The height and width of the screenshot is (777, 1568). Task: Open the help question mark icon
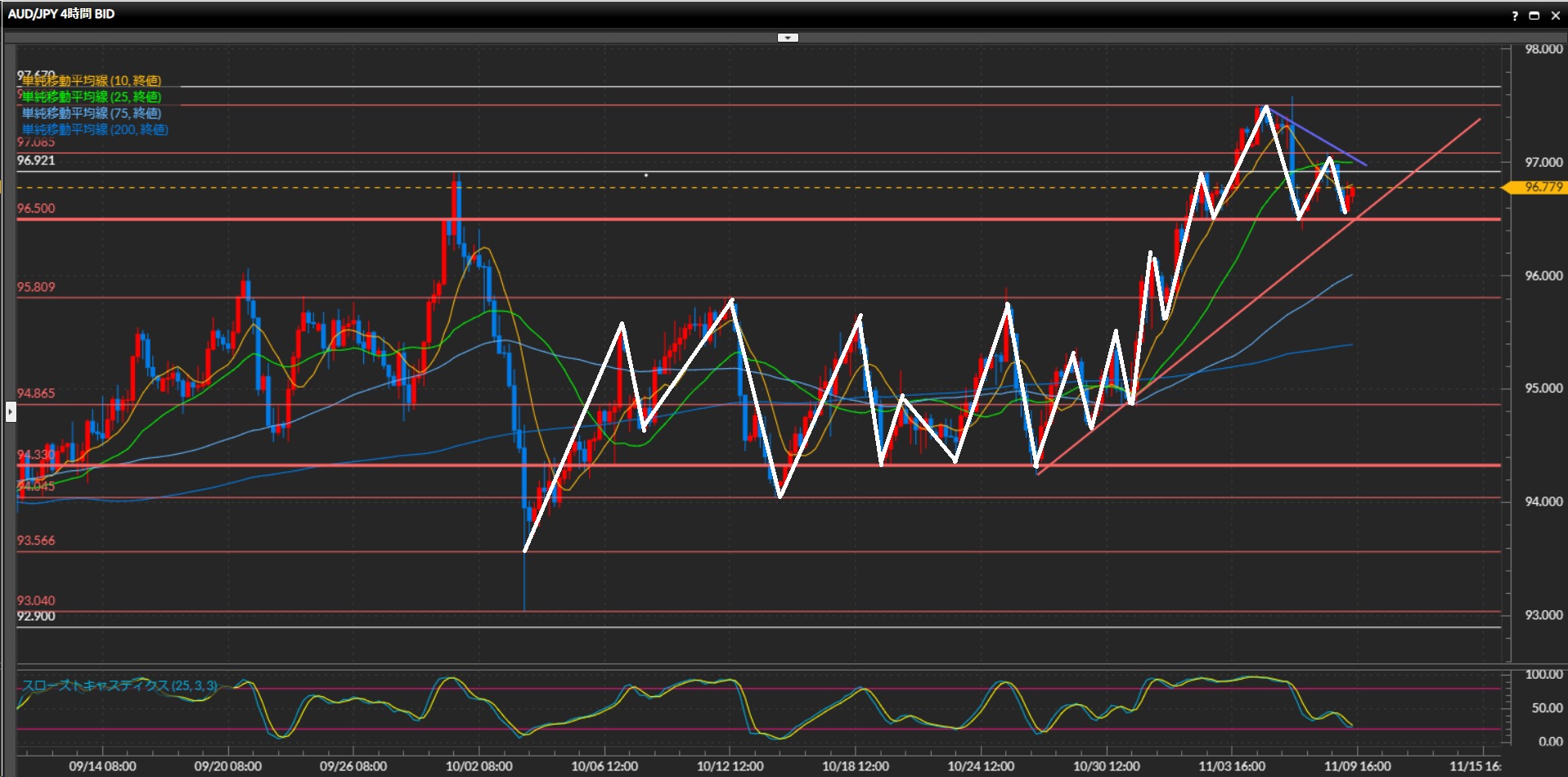[x=1515, y=16]
